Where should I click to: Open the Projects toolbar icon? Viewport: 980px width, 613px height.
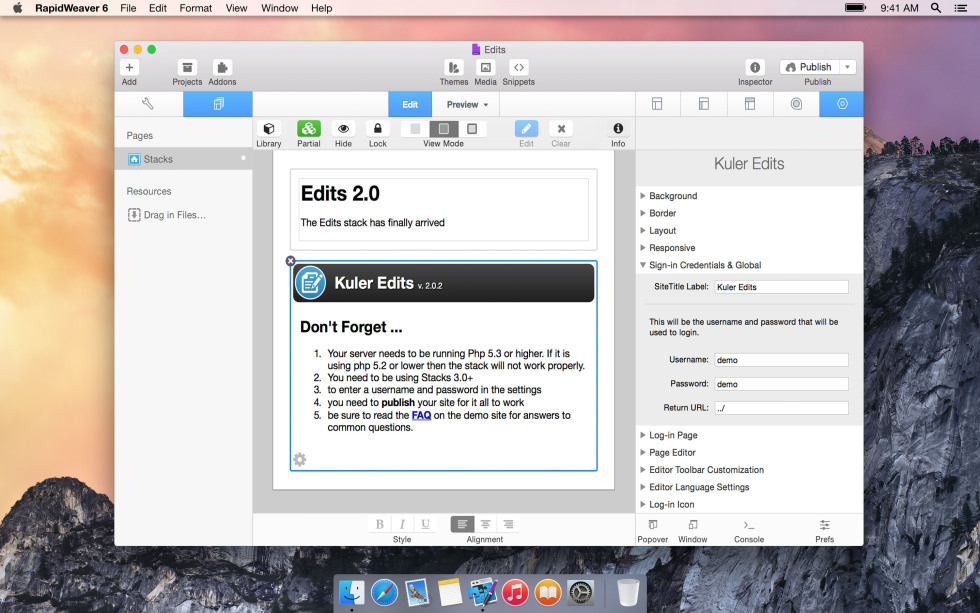click(x=187, y=67)
